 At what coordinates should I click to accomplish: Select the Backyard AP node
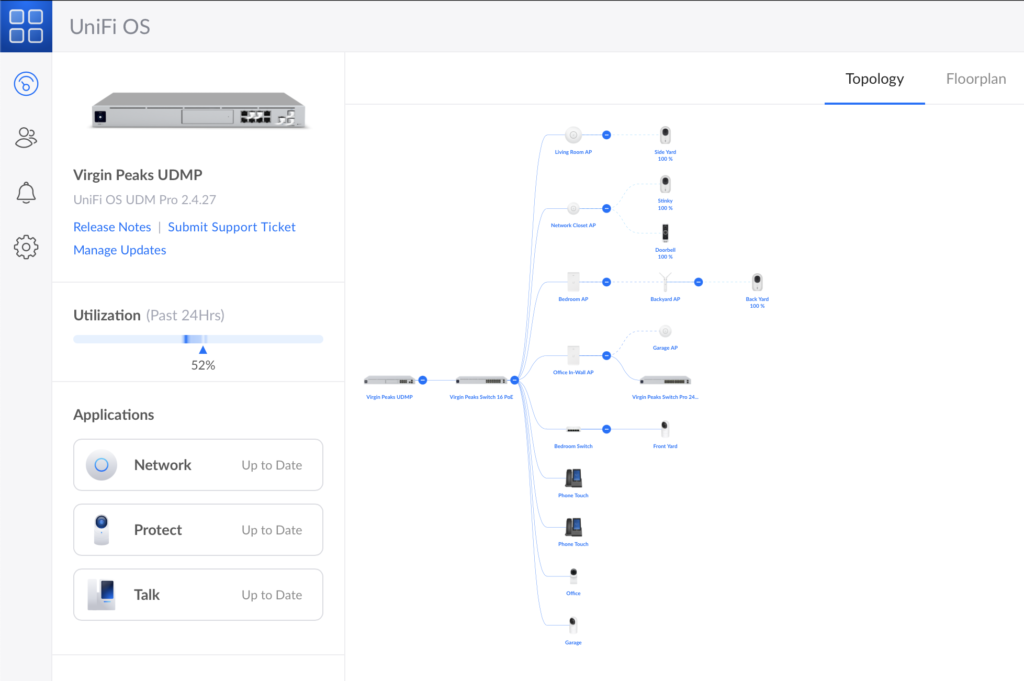(665, 282)
